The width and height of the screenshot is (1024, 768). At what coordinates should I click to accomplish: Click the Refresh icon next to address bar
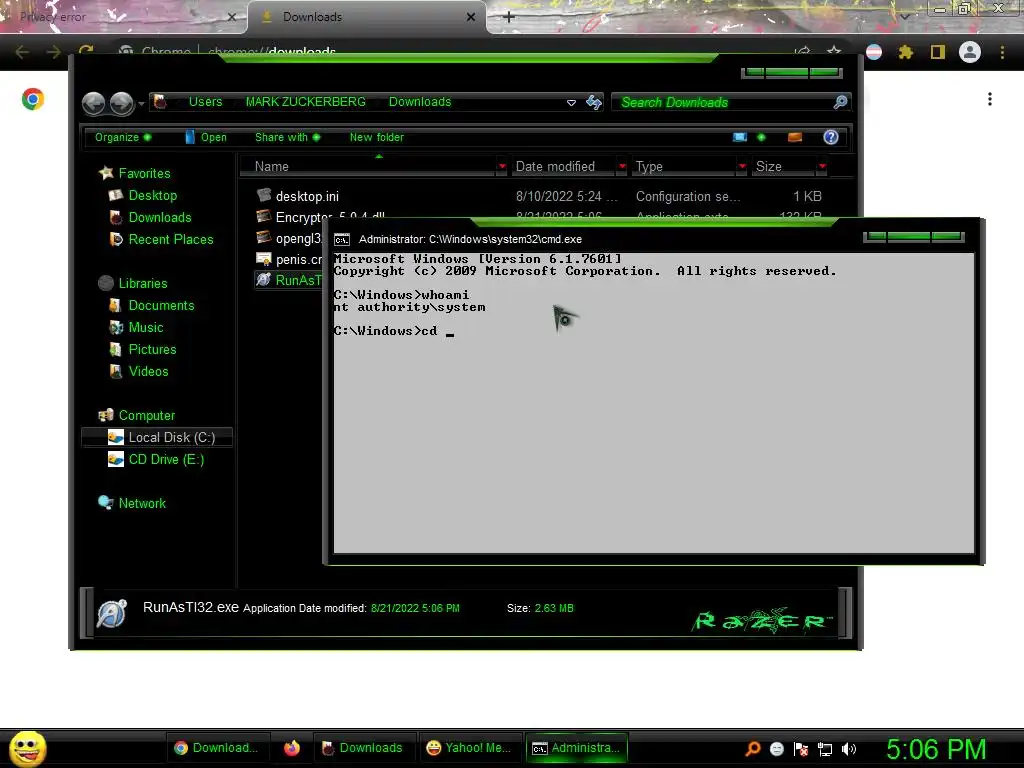tap(594, 102)
